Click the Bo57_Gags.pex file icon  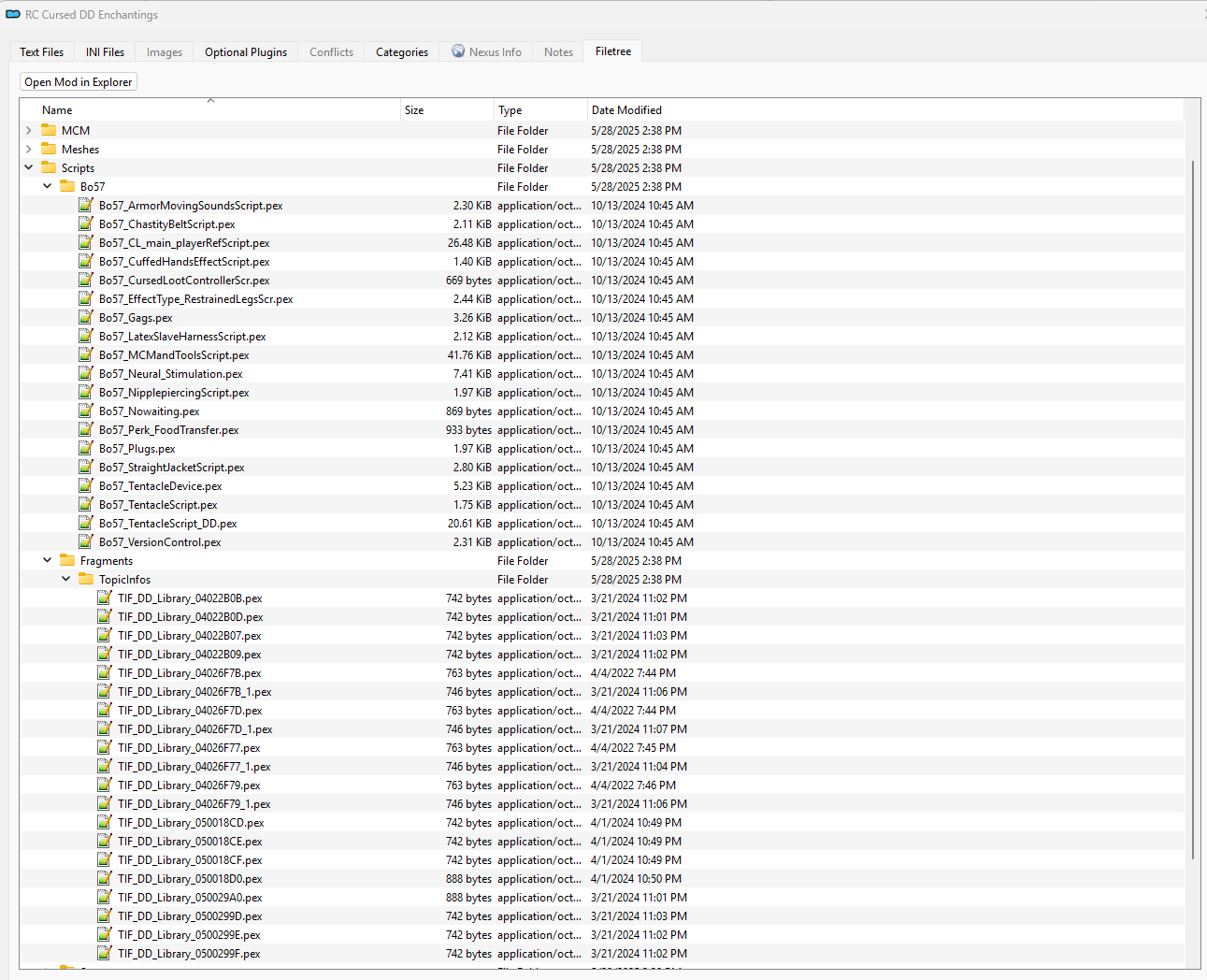pos(86,317)
